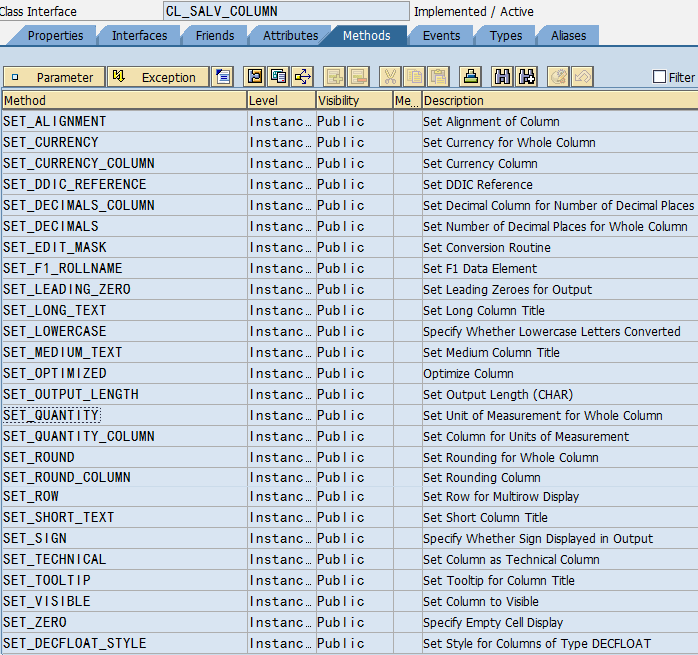Select the SET_DECIMALS method cell
This screenshot has height=655, width=698.
point(124,226)
